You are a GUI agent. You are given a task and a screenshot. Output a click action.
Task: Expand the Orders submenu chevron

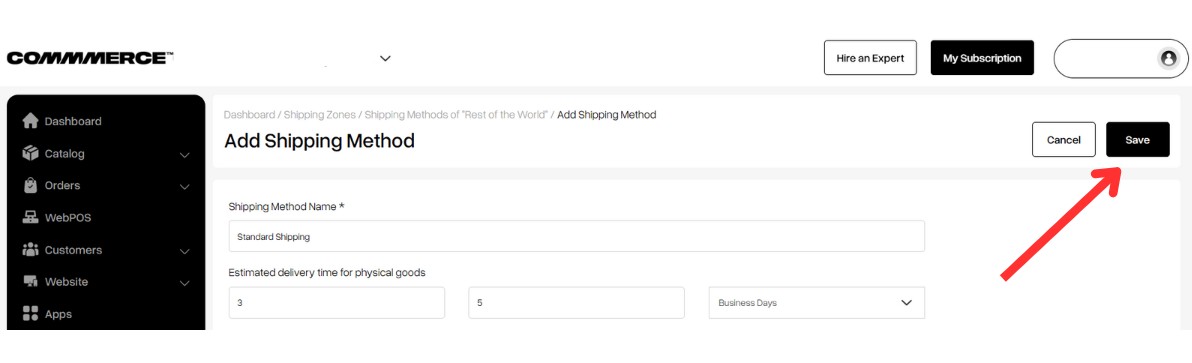[184, 187]
